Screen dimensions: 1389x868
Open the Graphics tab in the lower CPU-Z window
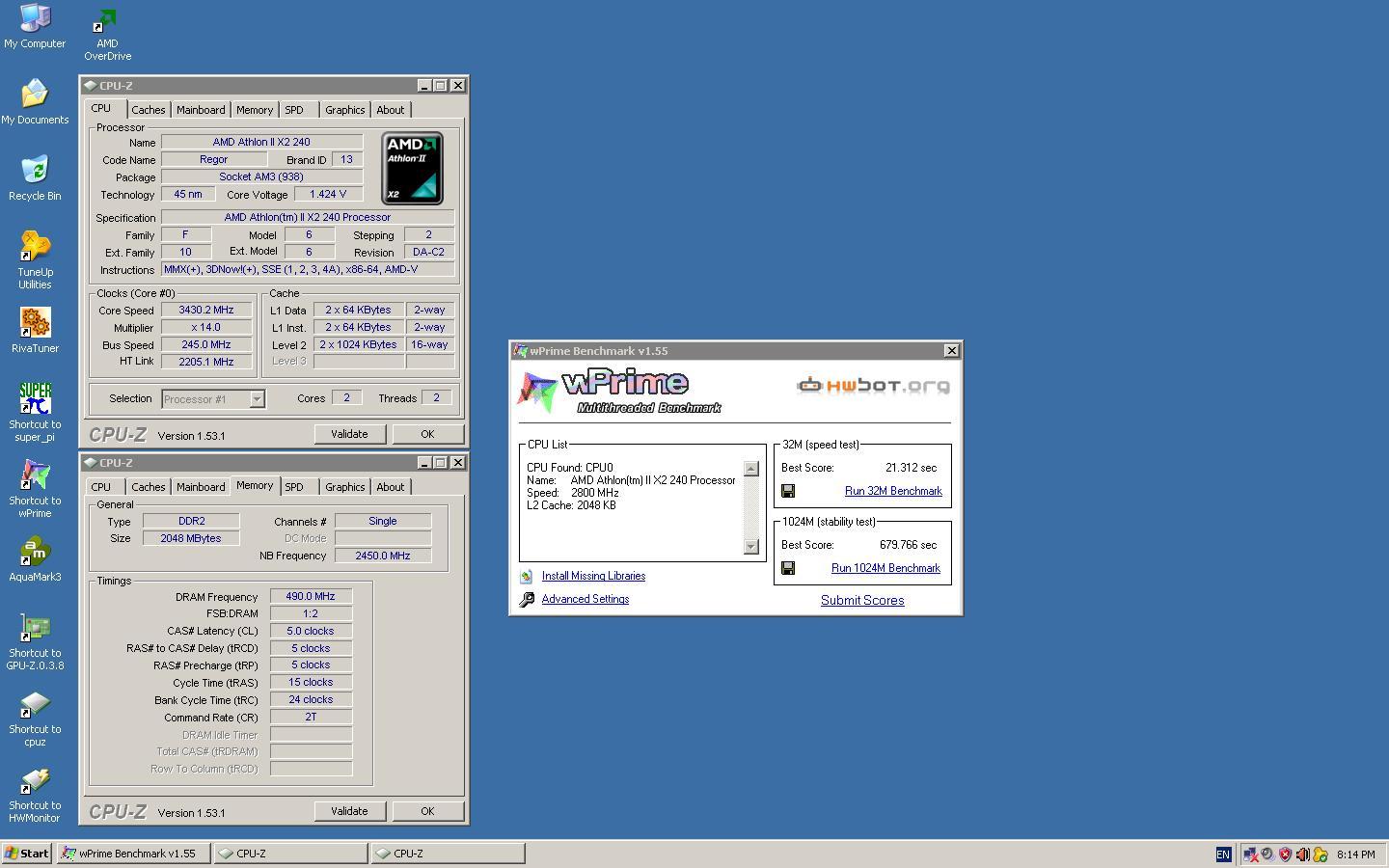344,487
